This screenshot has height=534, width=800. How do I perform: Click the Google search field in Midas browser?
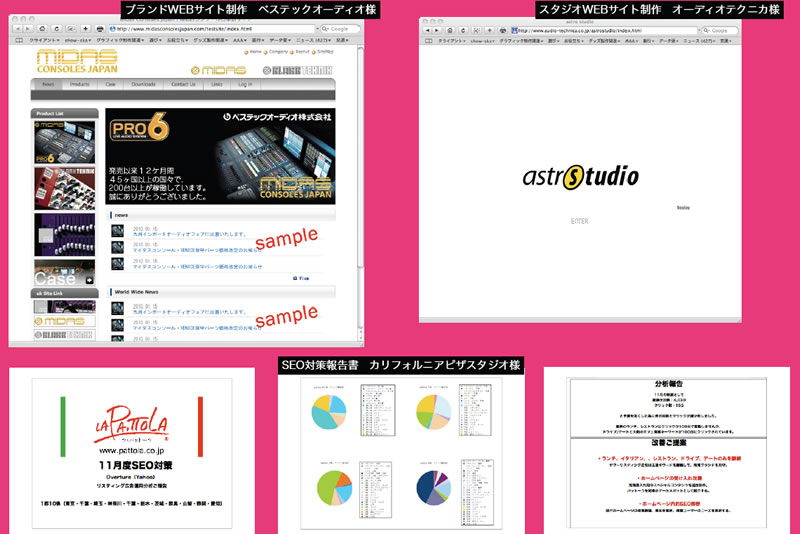pos(340,29)
